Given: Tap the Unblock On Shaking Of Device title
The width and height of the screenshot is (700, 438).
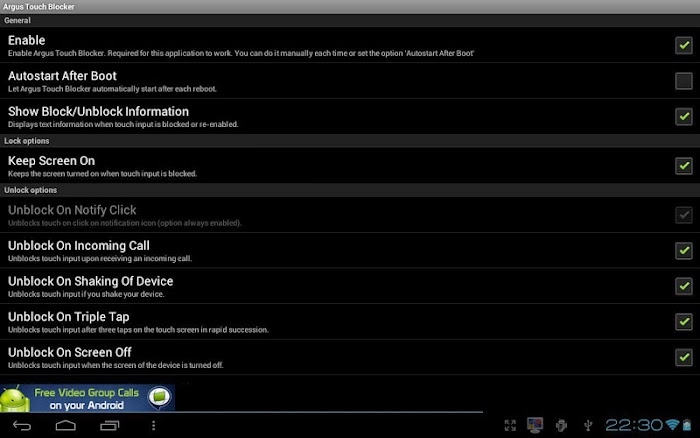Looking at the screenshot, I should (x=90, y=281).
